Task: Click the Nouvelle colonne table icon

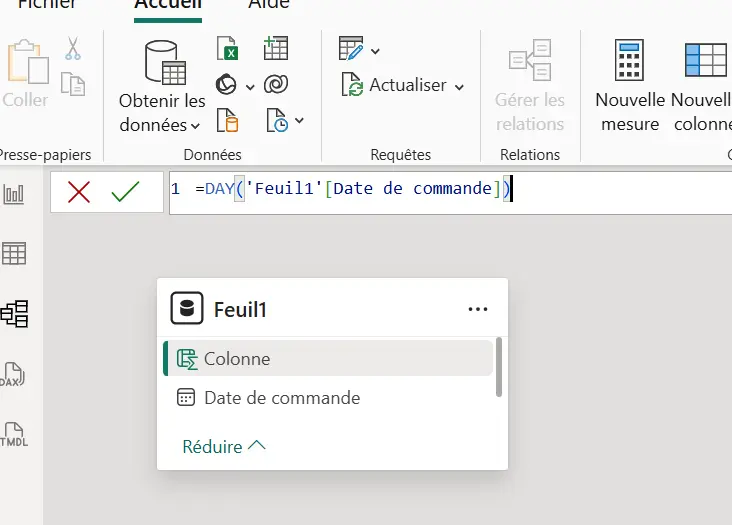Action: pyautogui.click(x=705, y=60)
